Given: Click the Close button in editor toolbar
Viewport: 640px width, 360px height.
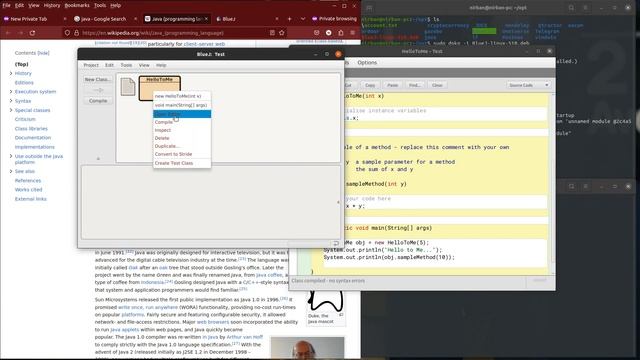Looking at the screenshot, I should click(x=437, y=85).
